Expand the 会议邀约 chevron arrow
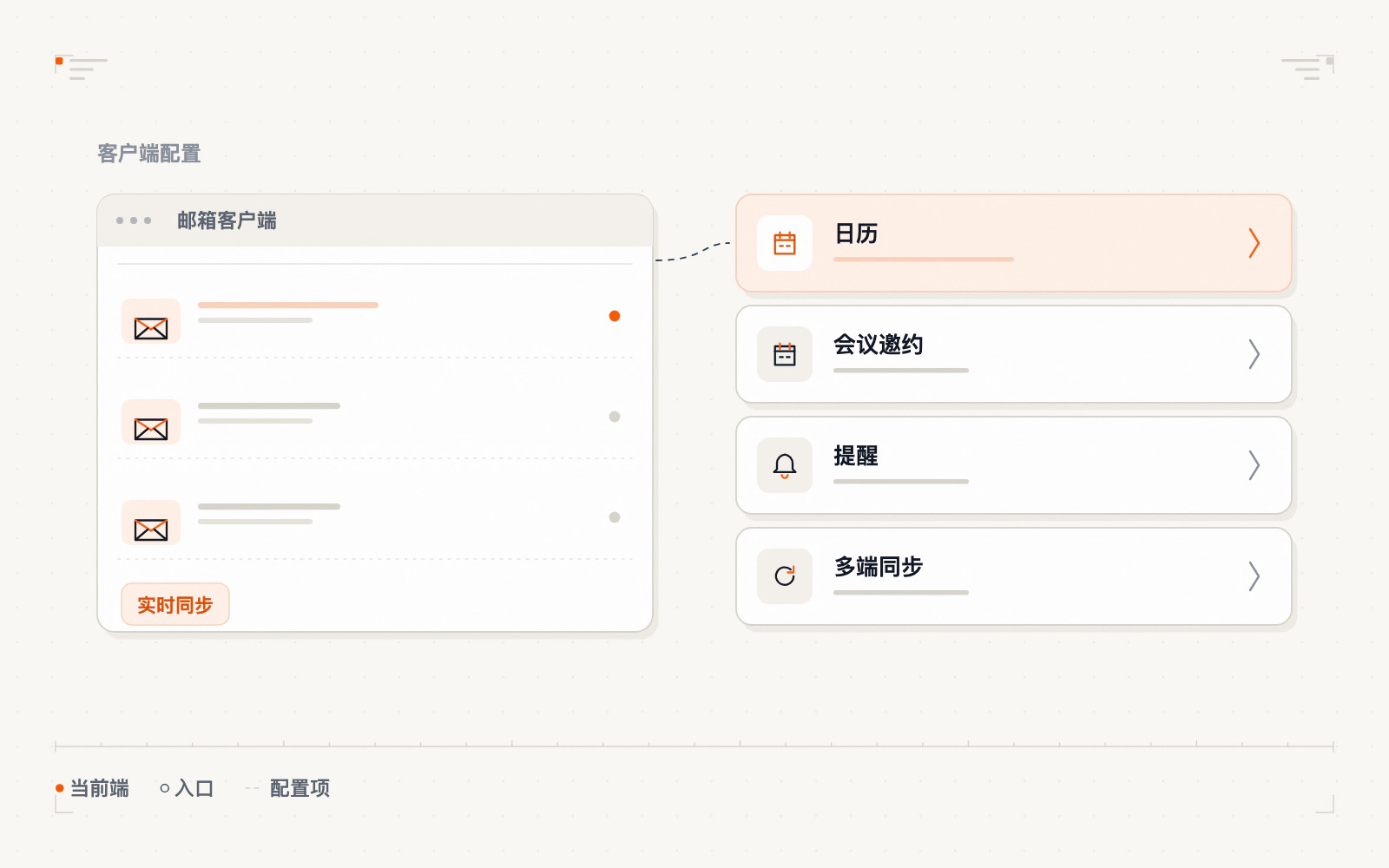Viewport: 1389px width, 868px height. [1254, 354]
